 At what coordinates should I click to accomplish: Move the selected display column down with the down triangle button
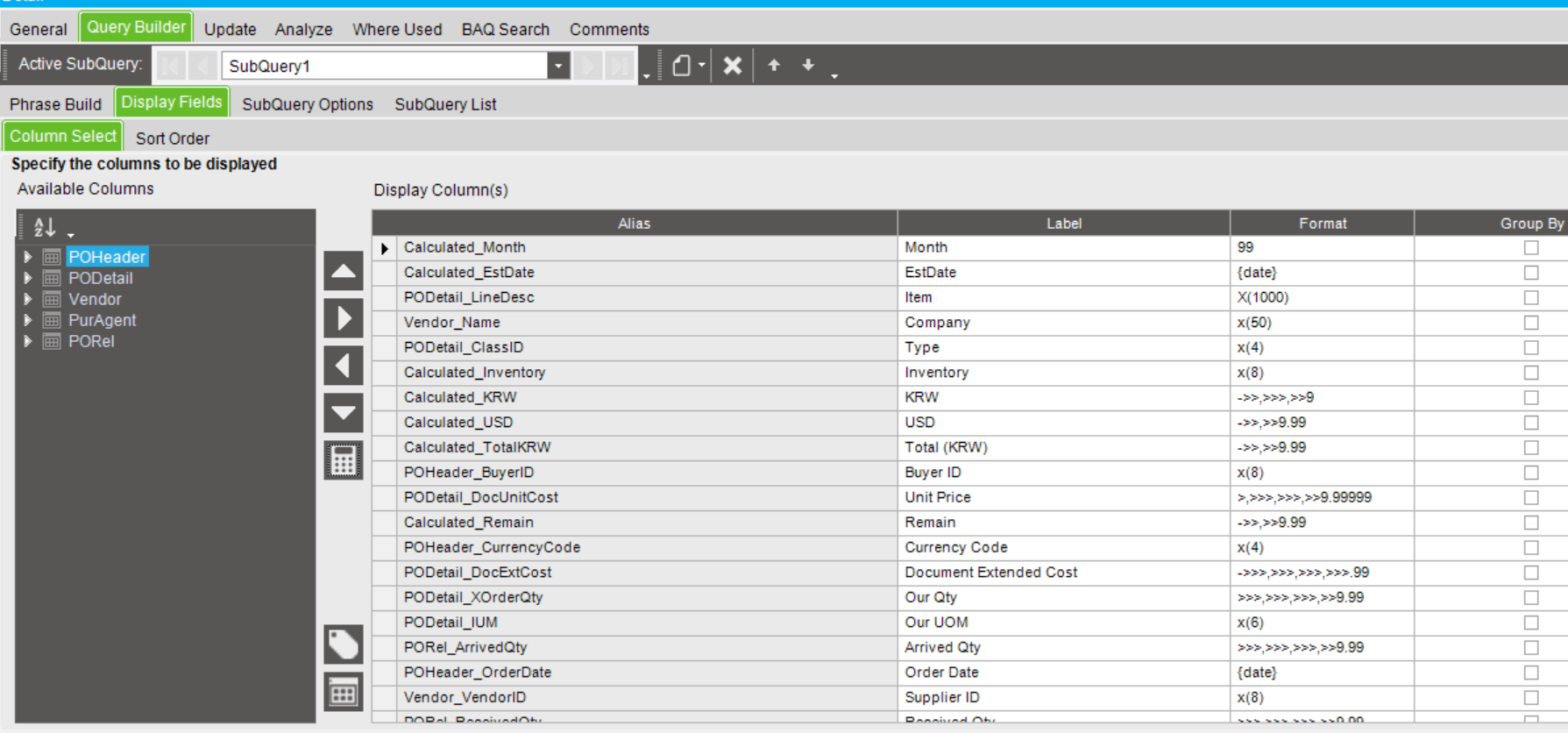[x=344, y=413]
